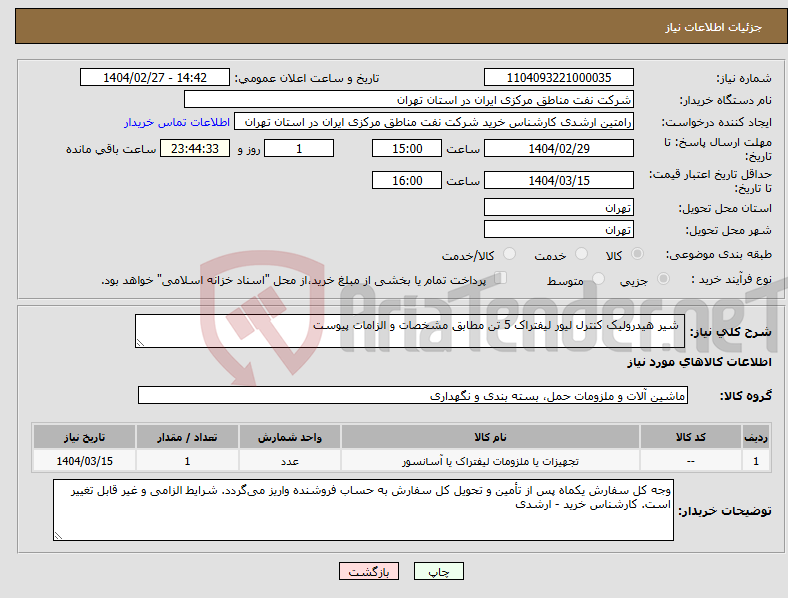Click the واحد شمارش column header
This screenshot has height=598, width=788.
(x=290, y=437)
